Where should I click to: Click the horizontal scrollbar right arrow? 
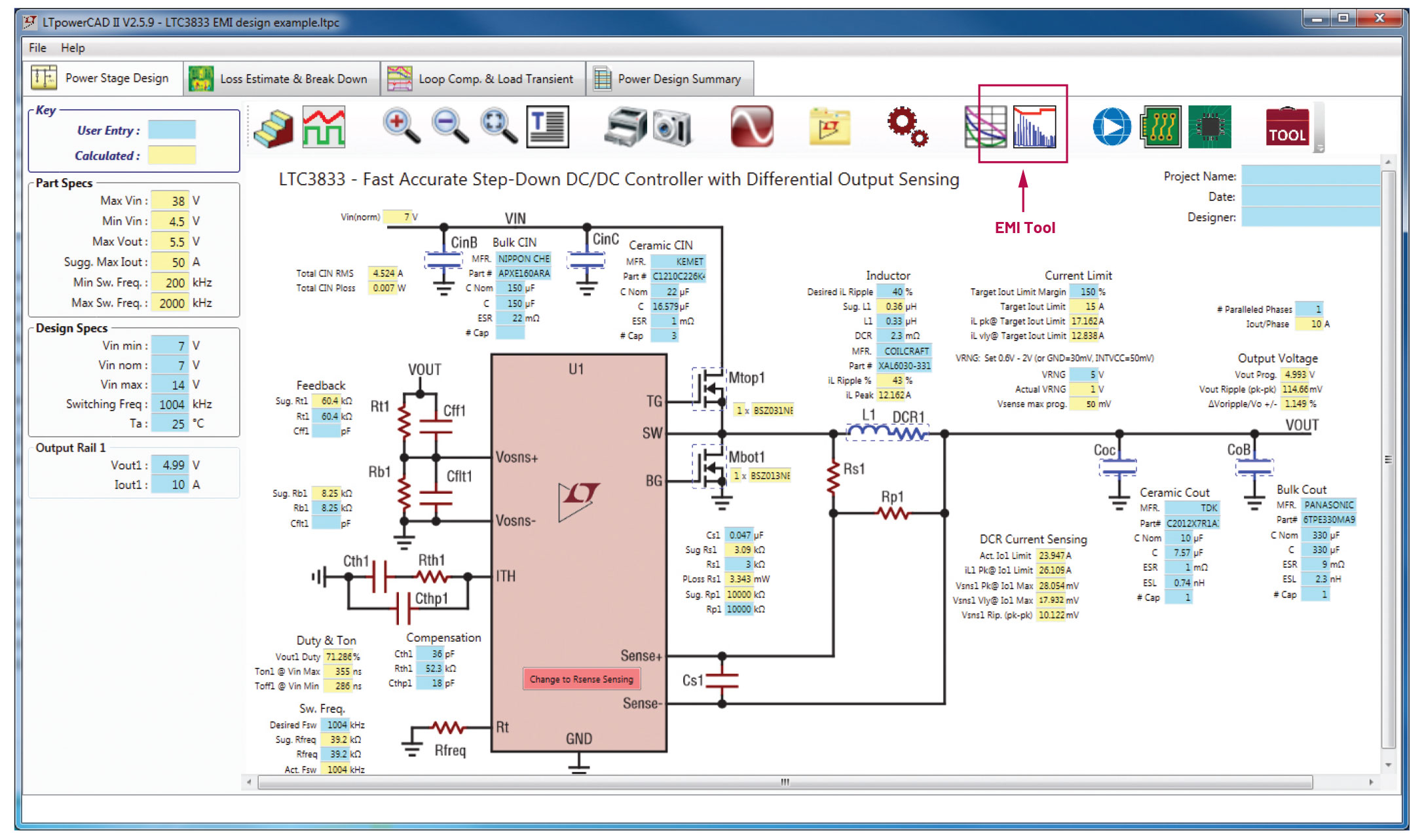[x=1371, y=782]
